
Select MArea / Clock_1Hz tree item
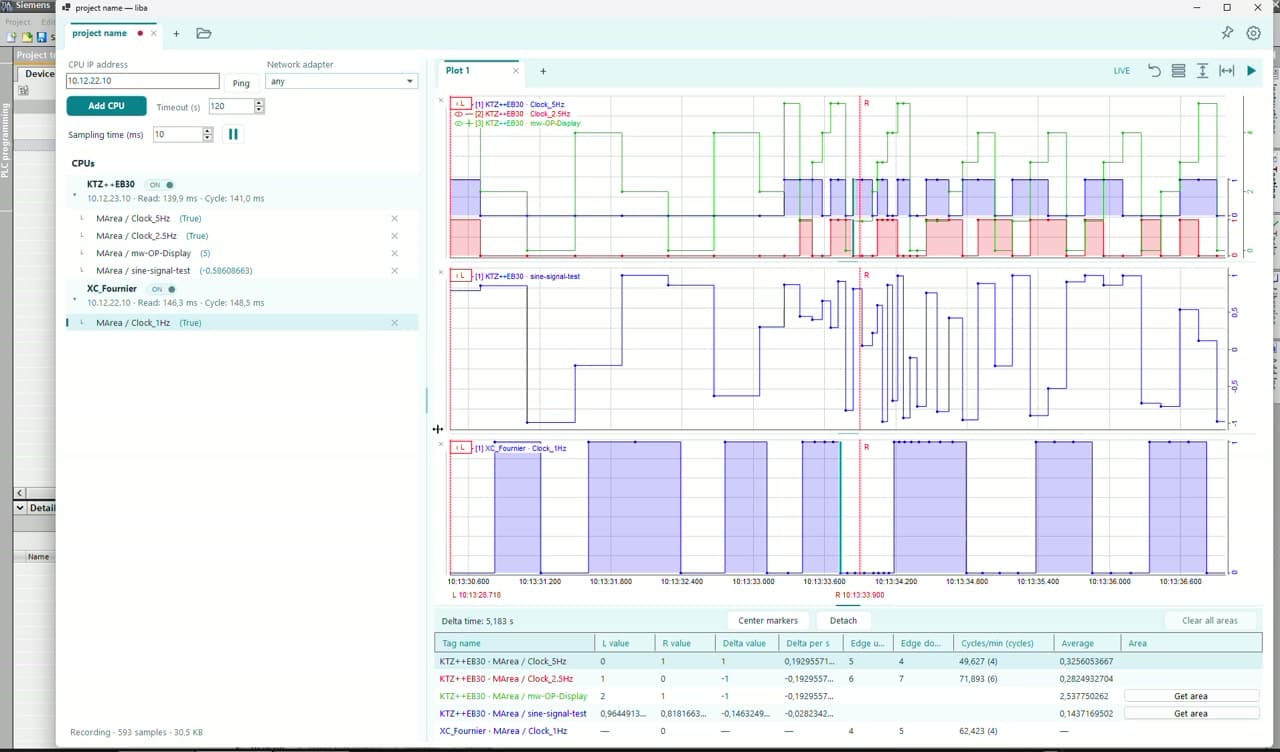pos(242,323)
